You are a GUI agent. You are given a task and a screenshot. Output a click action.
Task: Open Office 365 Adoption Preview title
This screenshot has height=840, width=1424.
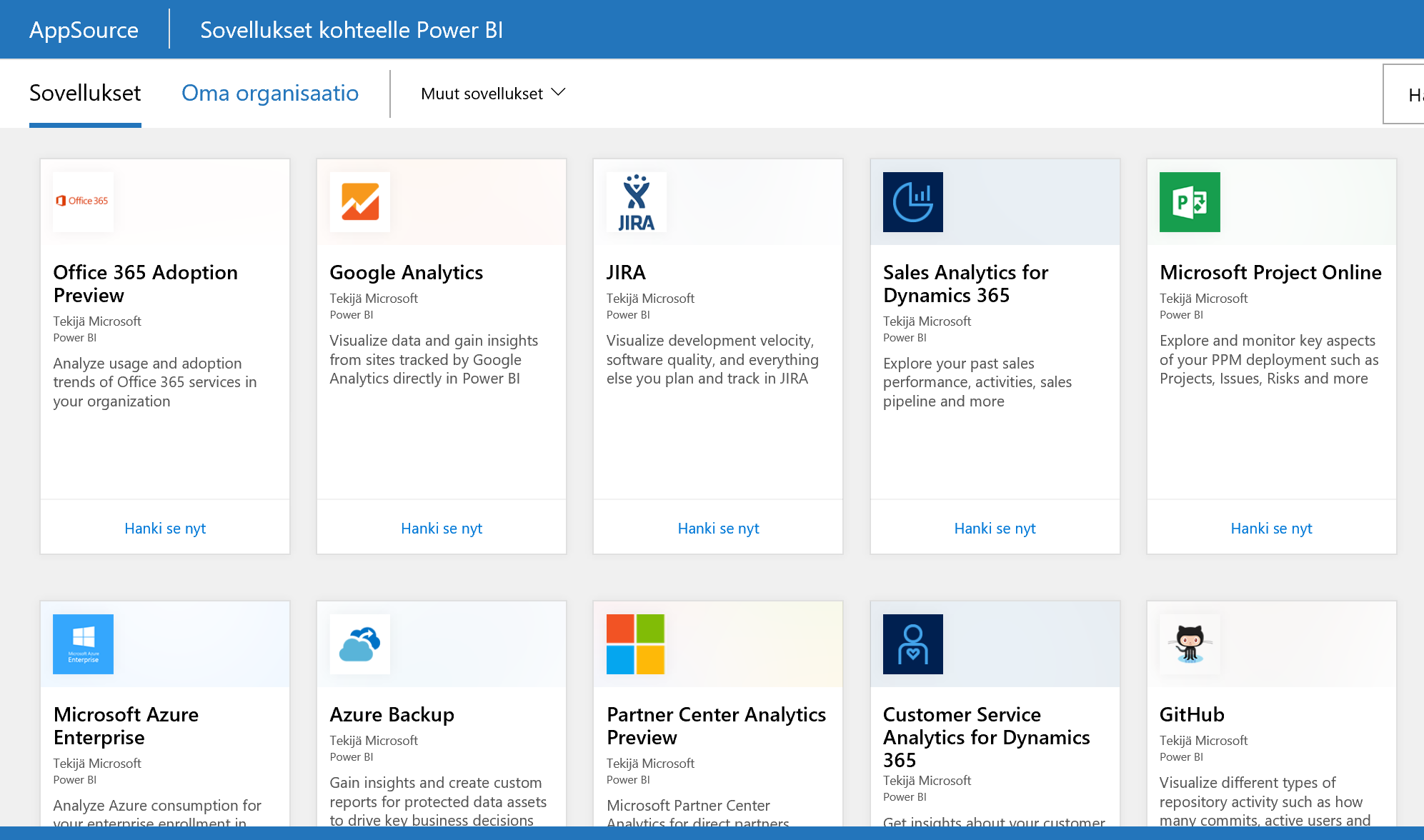(x=145, y=284)
